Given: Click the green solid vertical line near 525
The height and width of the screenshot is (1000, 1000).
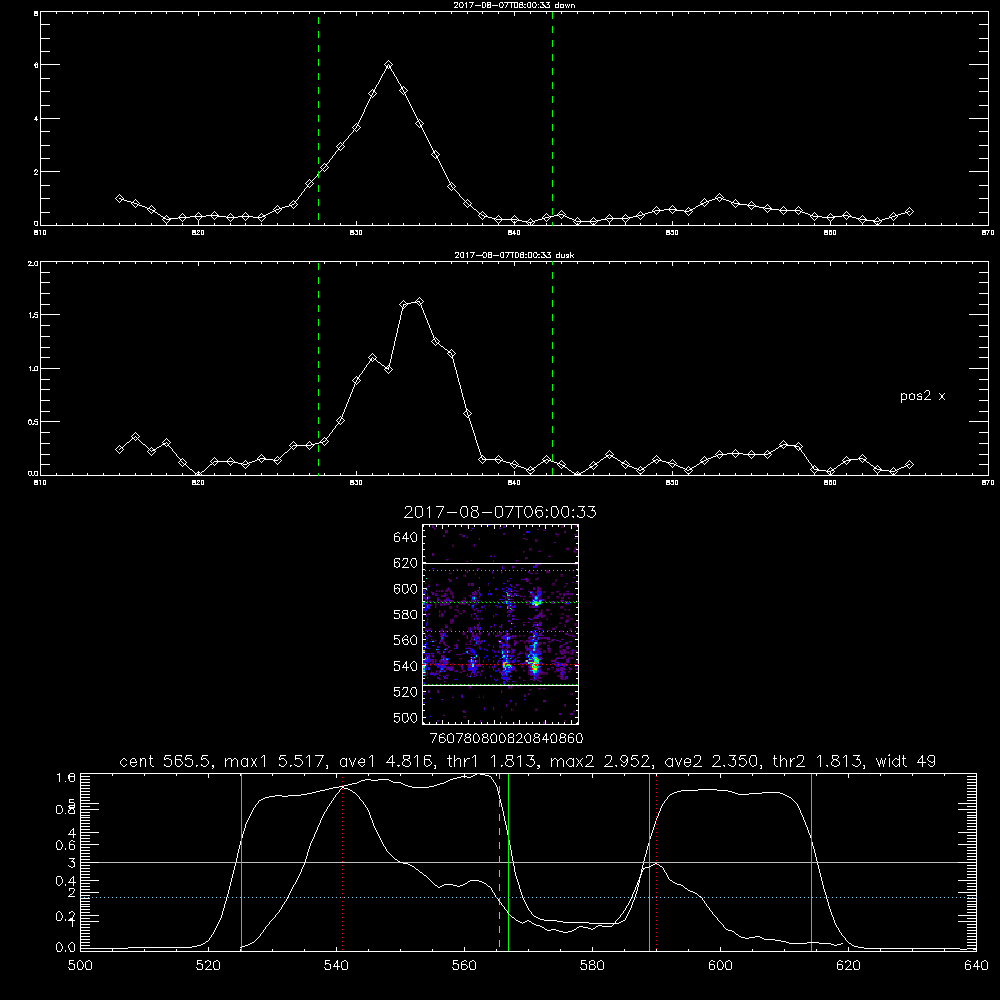Looking at the screenshot, I should coord(241,862).
